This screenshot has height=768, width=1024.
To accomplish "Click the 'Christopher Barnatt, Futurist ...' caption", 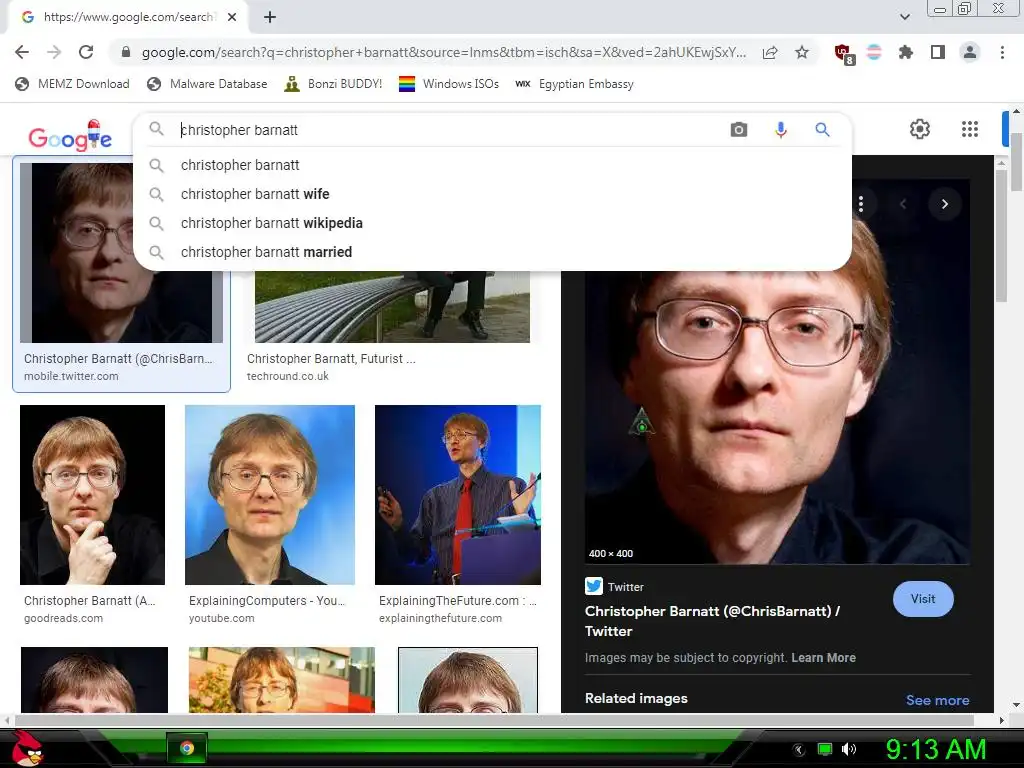I will point(331,359).
